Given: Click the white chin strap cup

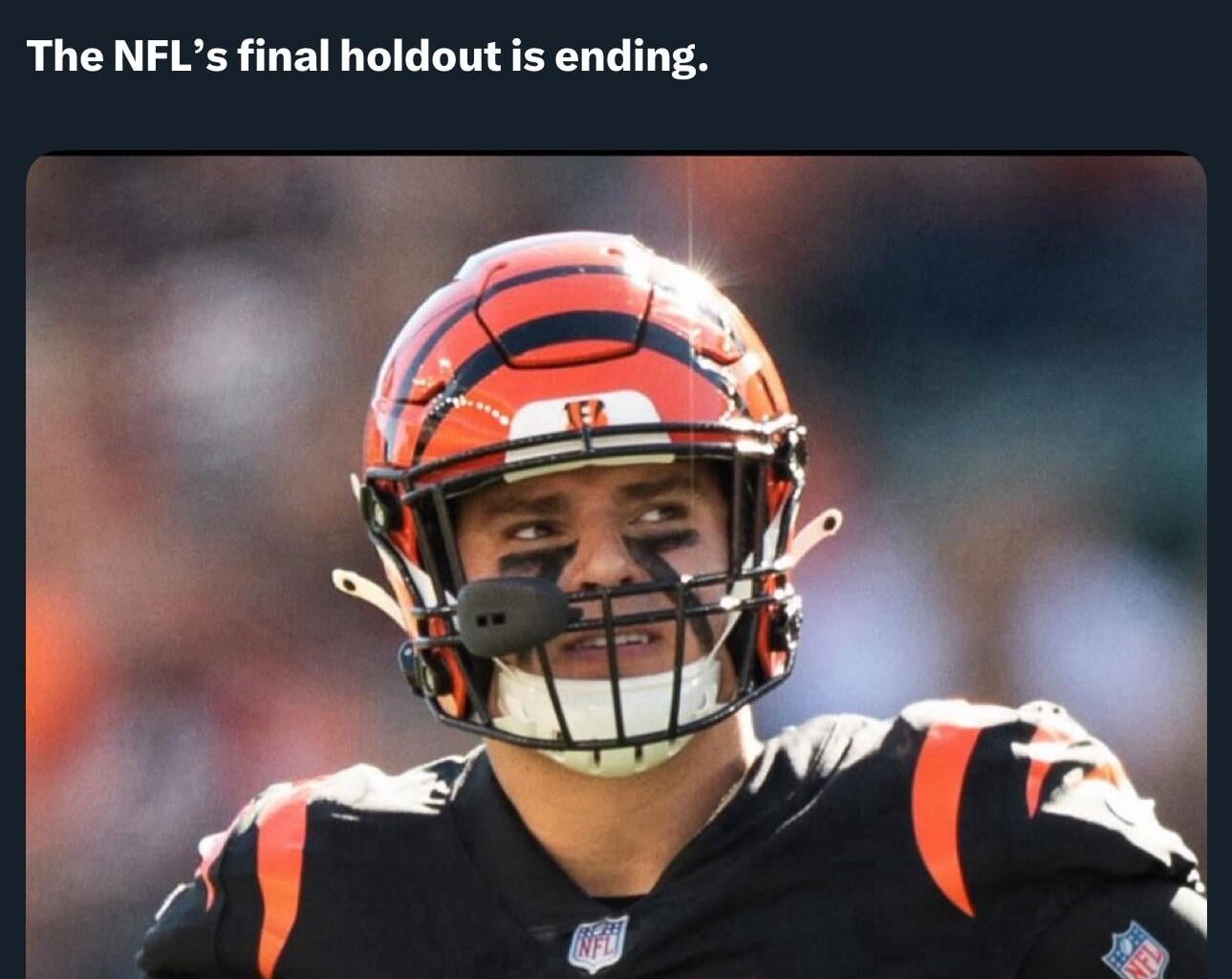Looking at the screenshot, I should point(605,715).
